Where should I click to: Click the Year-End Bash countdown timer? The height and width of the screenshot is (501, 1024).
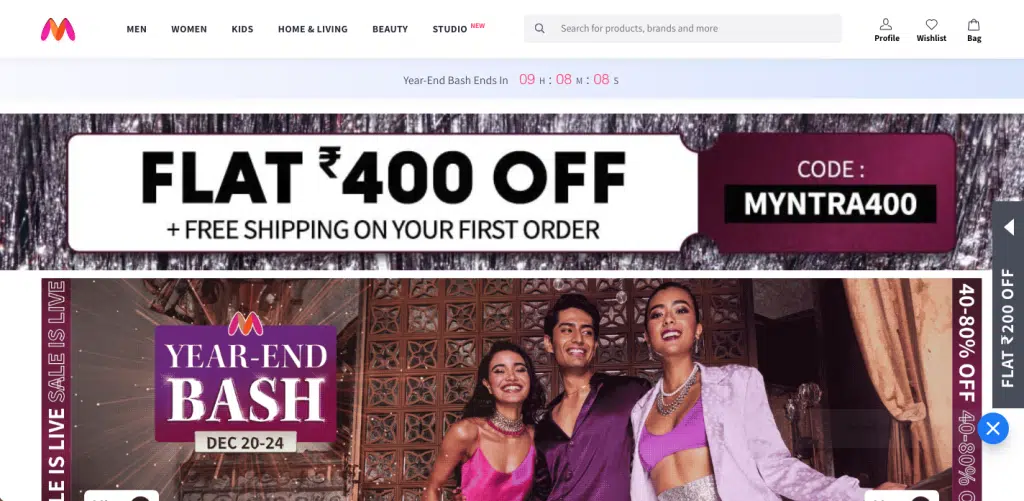coord(511,80)
